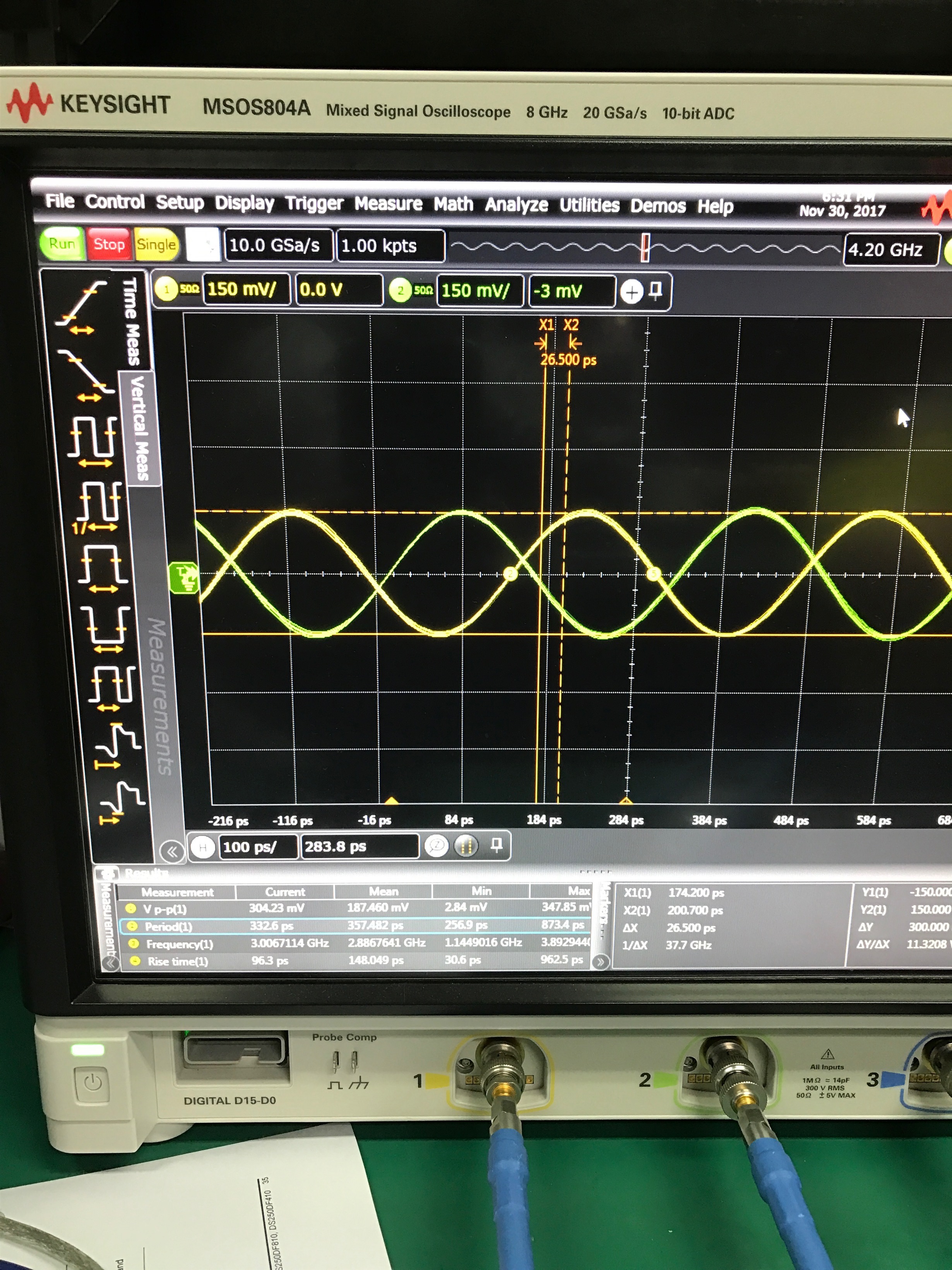The image size is (952, 1270).
Task: Edit channel 2 vertical scale 150 mV/
Action: point(480,291)
